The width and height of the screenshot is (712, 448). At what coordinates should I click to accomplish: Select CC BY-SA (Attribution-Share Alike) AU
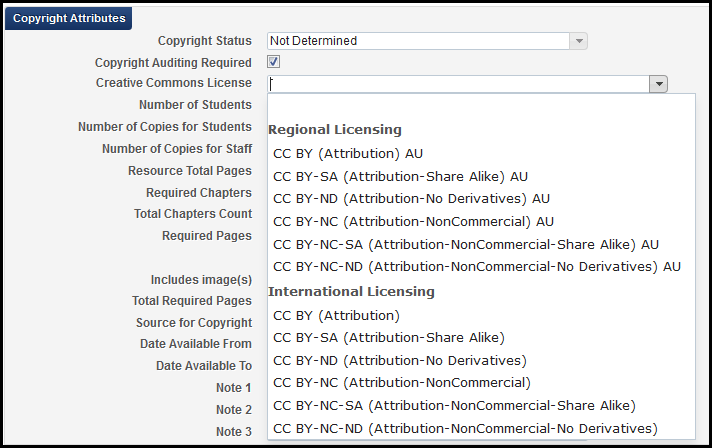pos(481,176)
